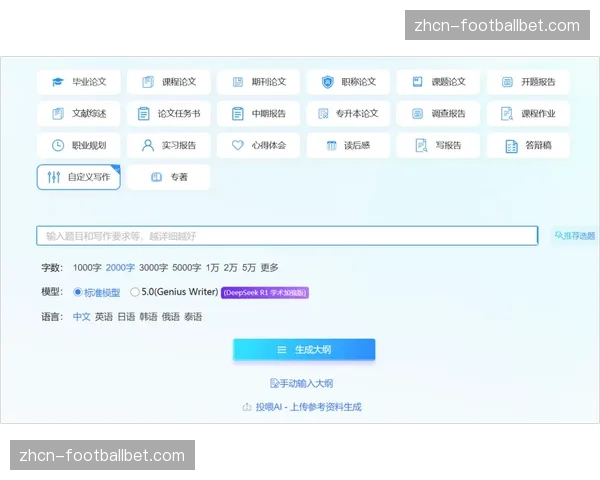600x480 pixels.
Task: Click the topic and requirements input field
Action: 287,236
